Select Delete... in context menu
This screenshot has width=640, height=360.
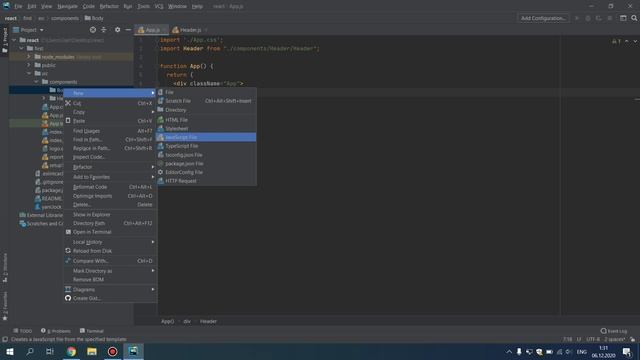click(110, 204)
